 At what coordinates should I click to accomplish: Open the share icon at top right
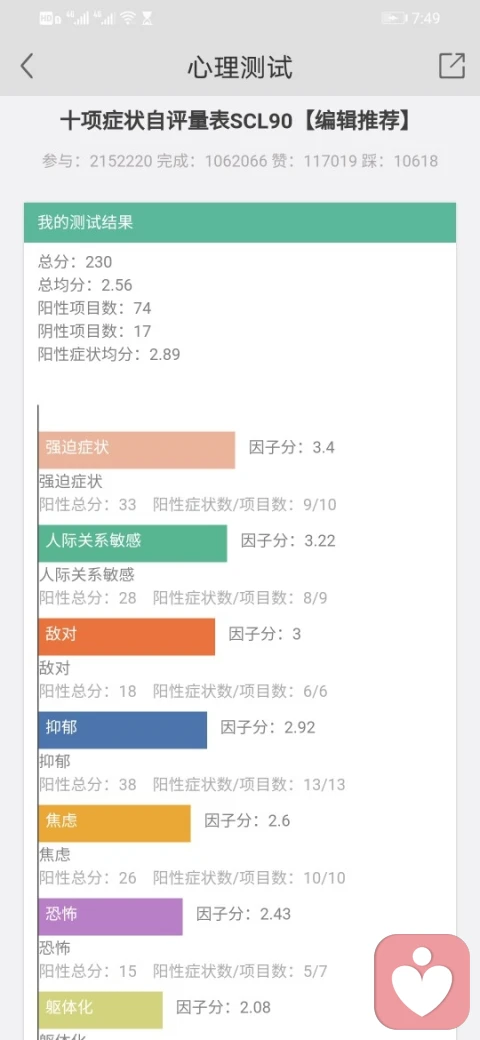(x=451, y=66)
